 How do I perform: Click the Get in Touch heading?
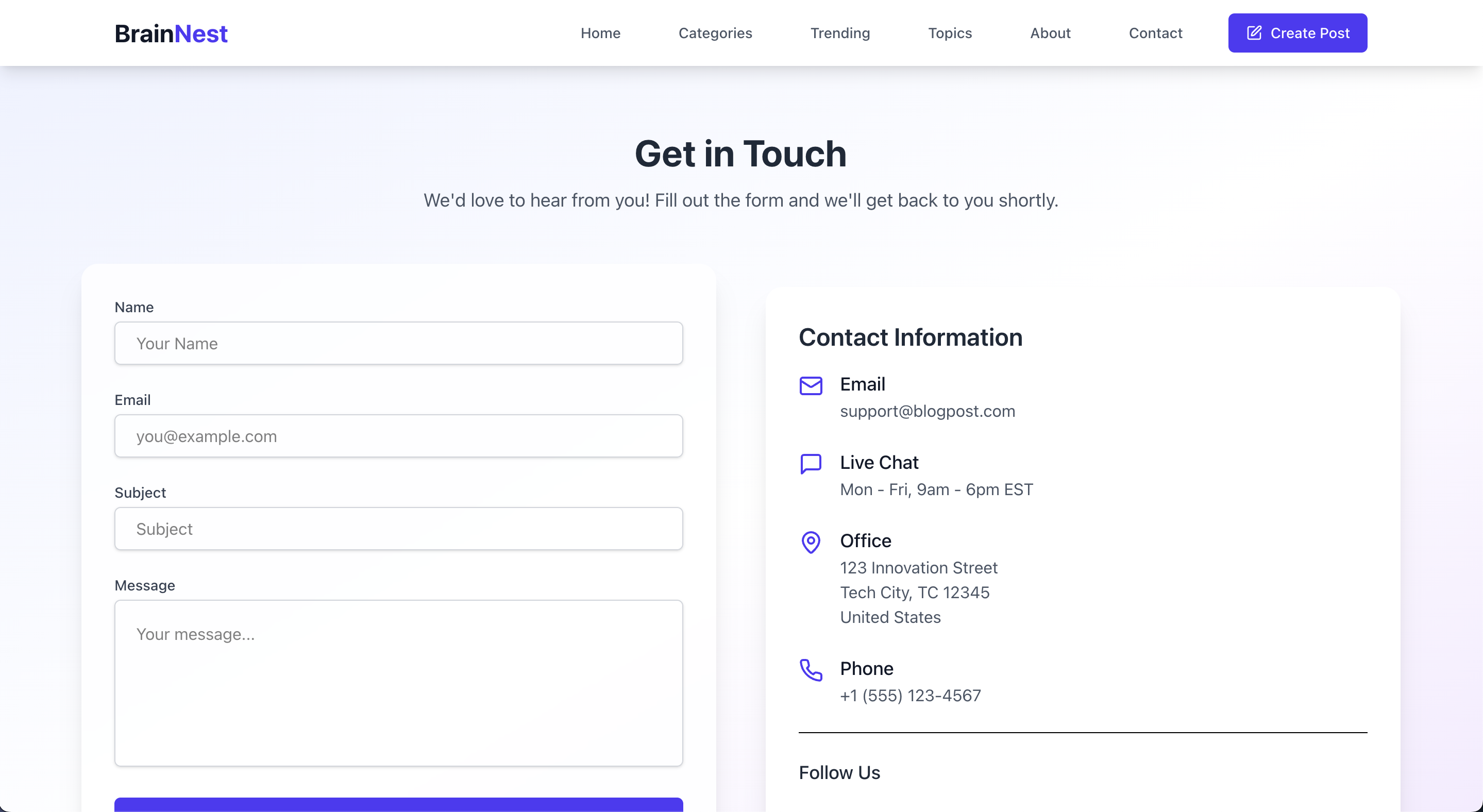click(x=741, y=154)
